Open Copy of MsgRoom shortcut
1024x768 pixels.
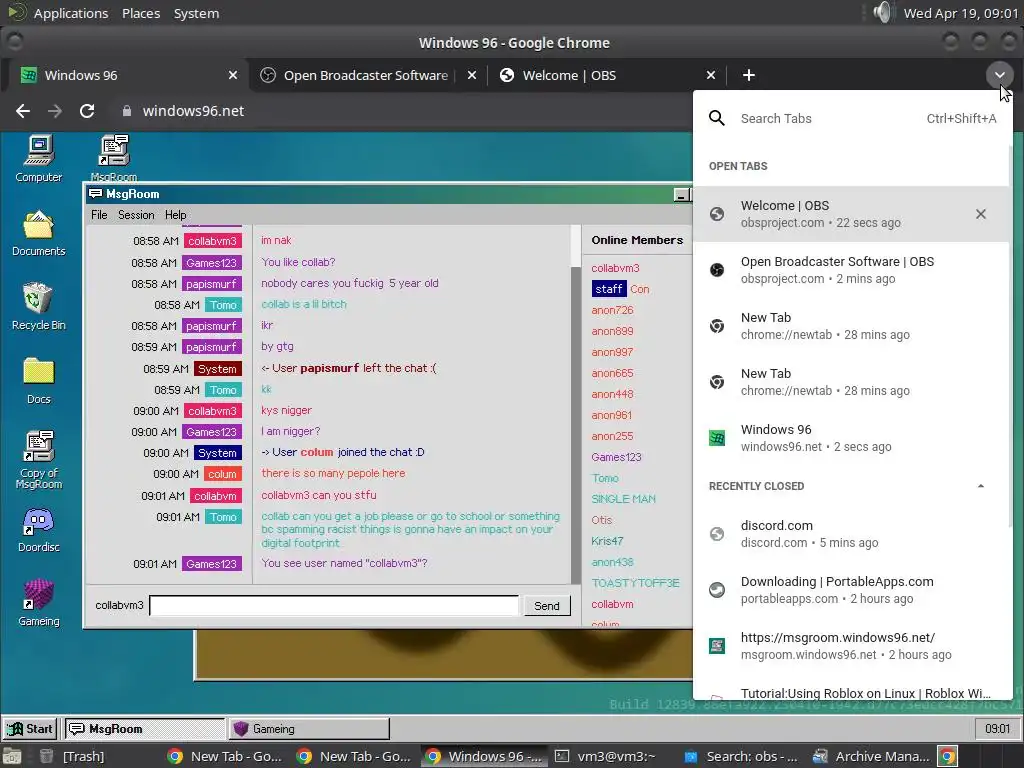pos(39,459)
